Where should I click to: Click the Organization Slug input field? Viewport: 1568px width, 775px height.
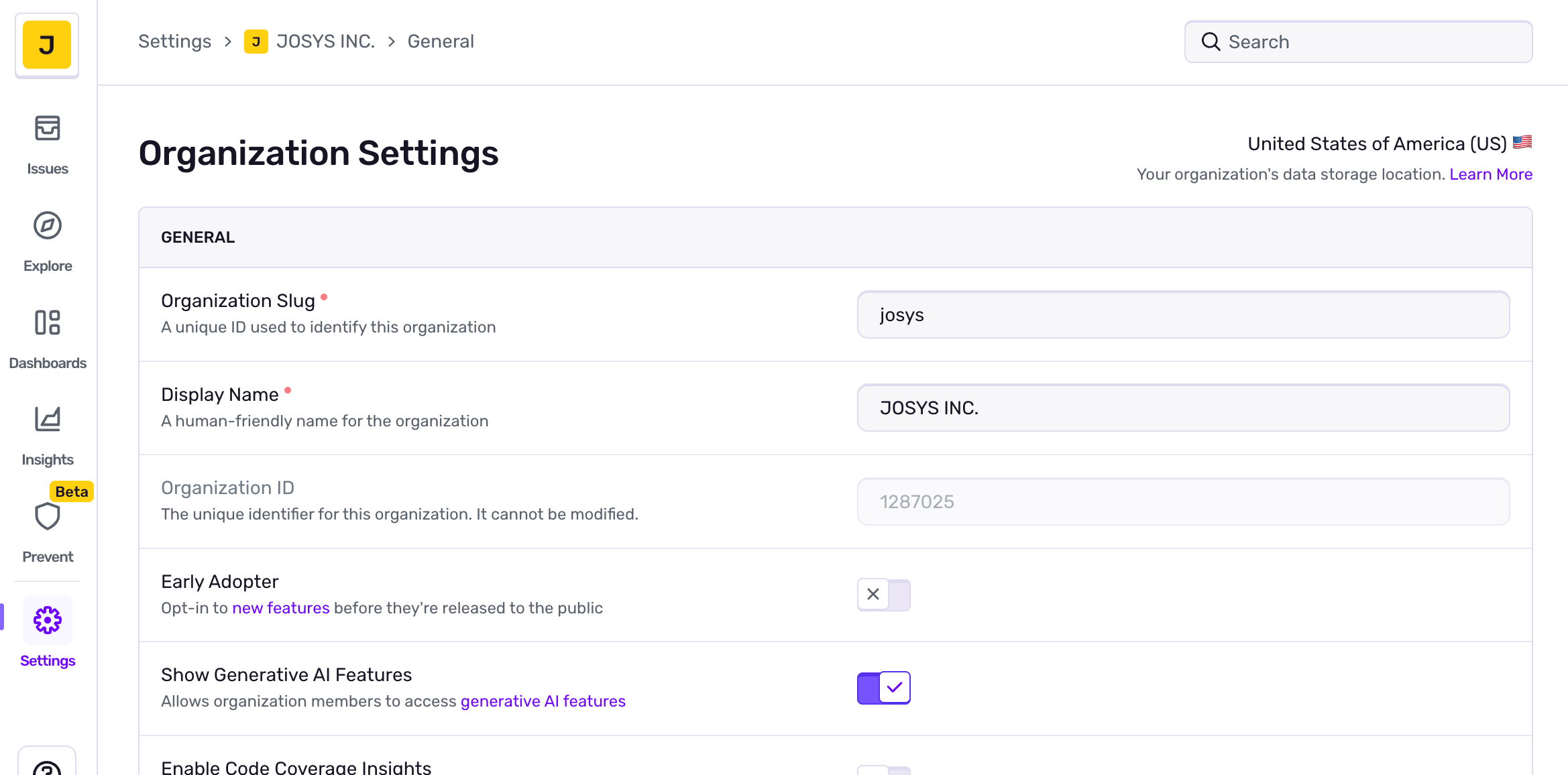point(1183,315)
